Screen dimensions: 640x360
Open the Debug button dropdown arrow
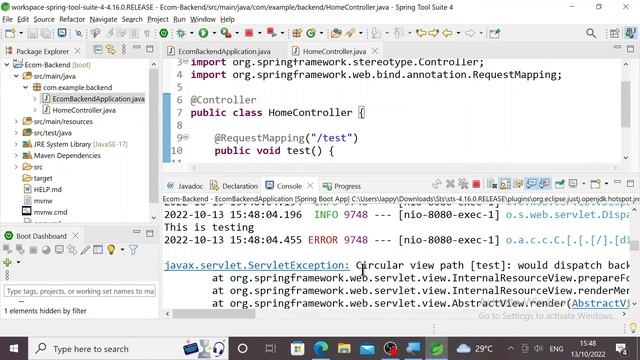(191, 33)
